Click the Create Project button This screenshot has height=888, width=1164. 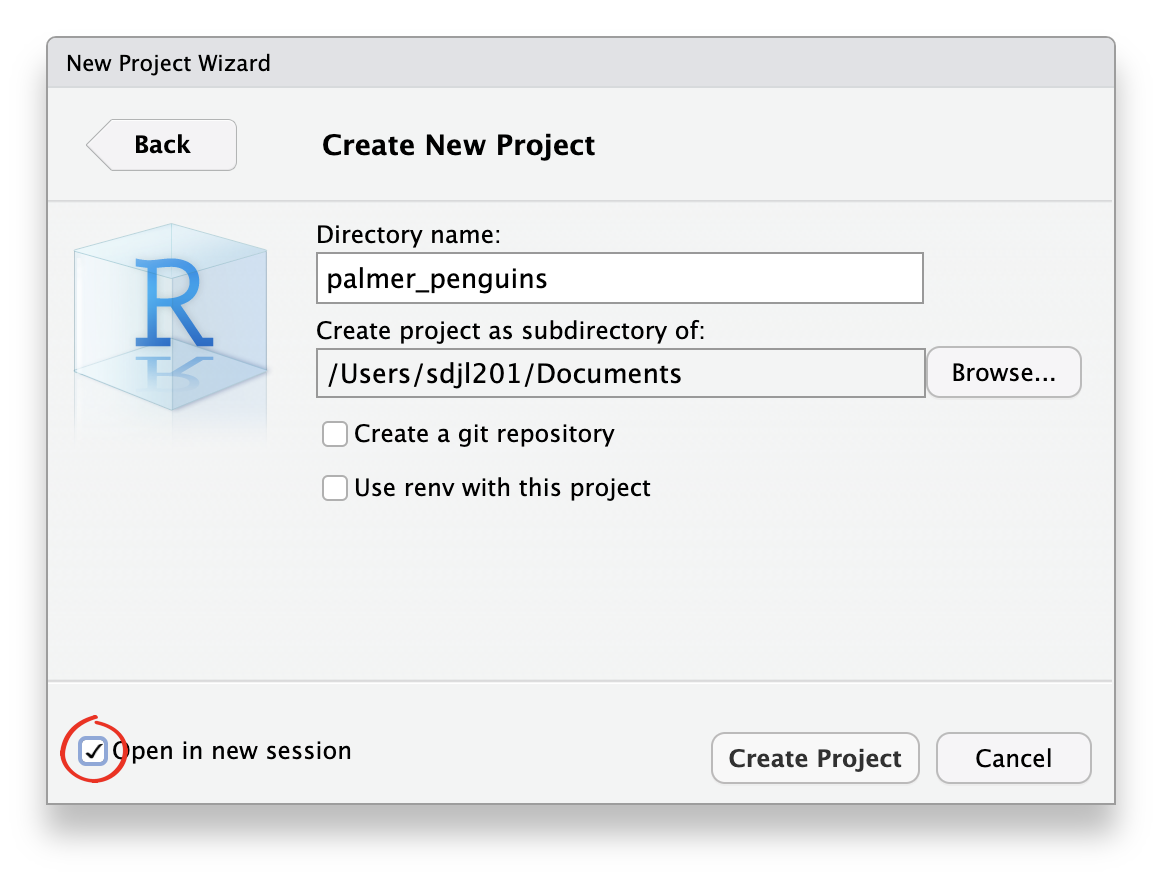pos(815,758)
